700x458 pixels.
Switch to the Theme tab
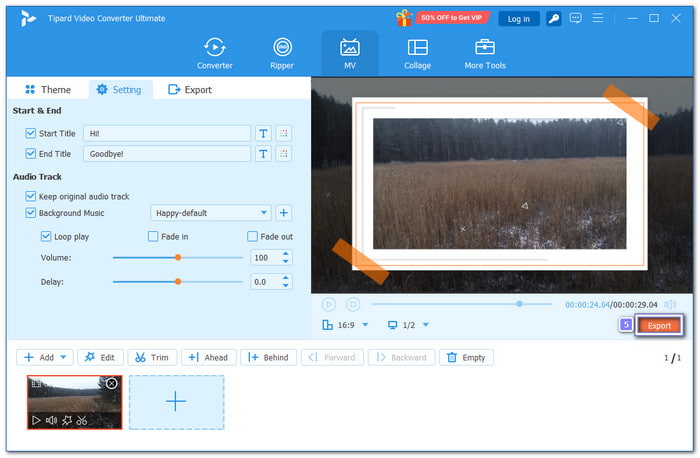(x=48, y=90)
